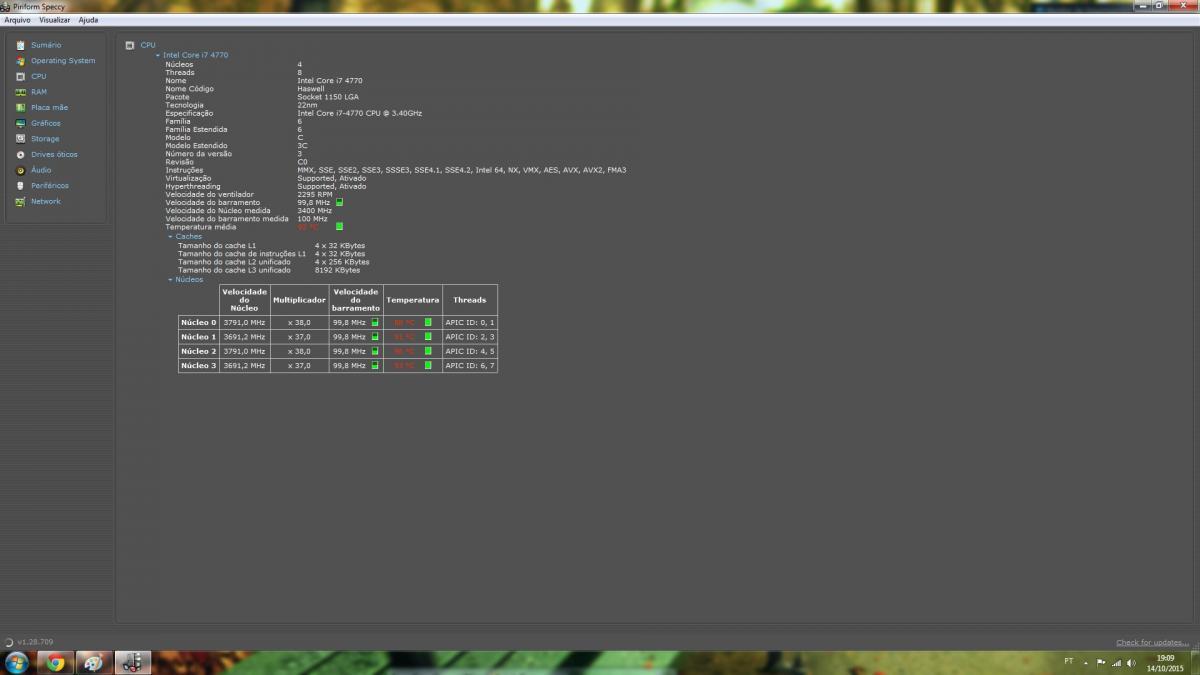Click the green average temperature graph icon
1200x675 pixels.
coord(339,227)
